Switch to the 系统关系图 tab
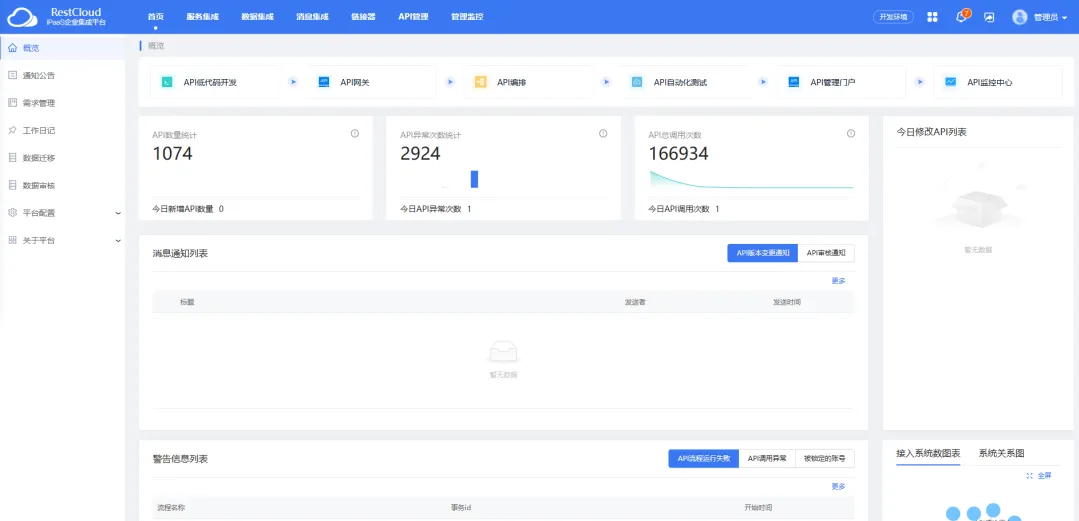Image resolution: width=1079 pixels, height=521 pixels. pyautogui.click(x=1001, y=453)
